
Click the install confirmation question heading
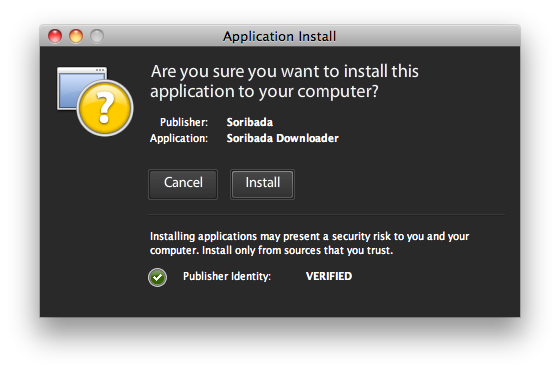click(x=284, y=81)
